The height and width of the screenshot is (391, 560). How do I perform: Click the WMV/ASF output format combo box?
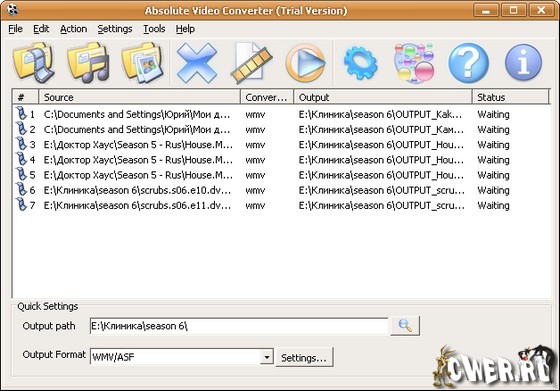181,357
